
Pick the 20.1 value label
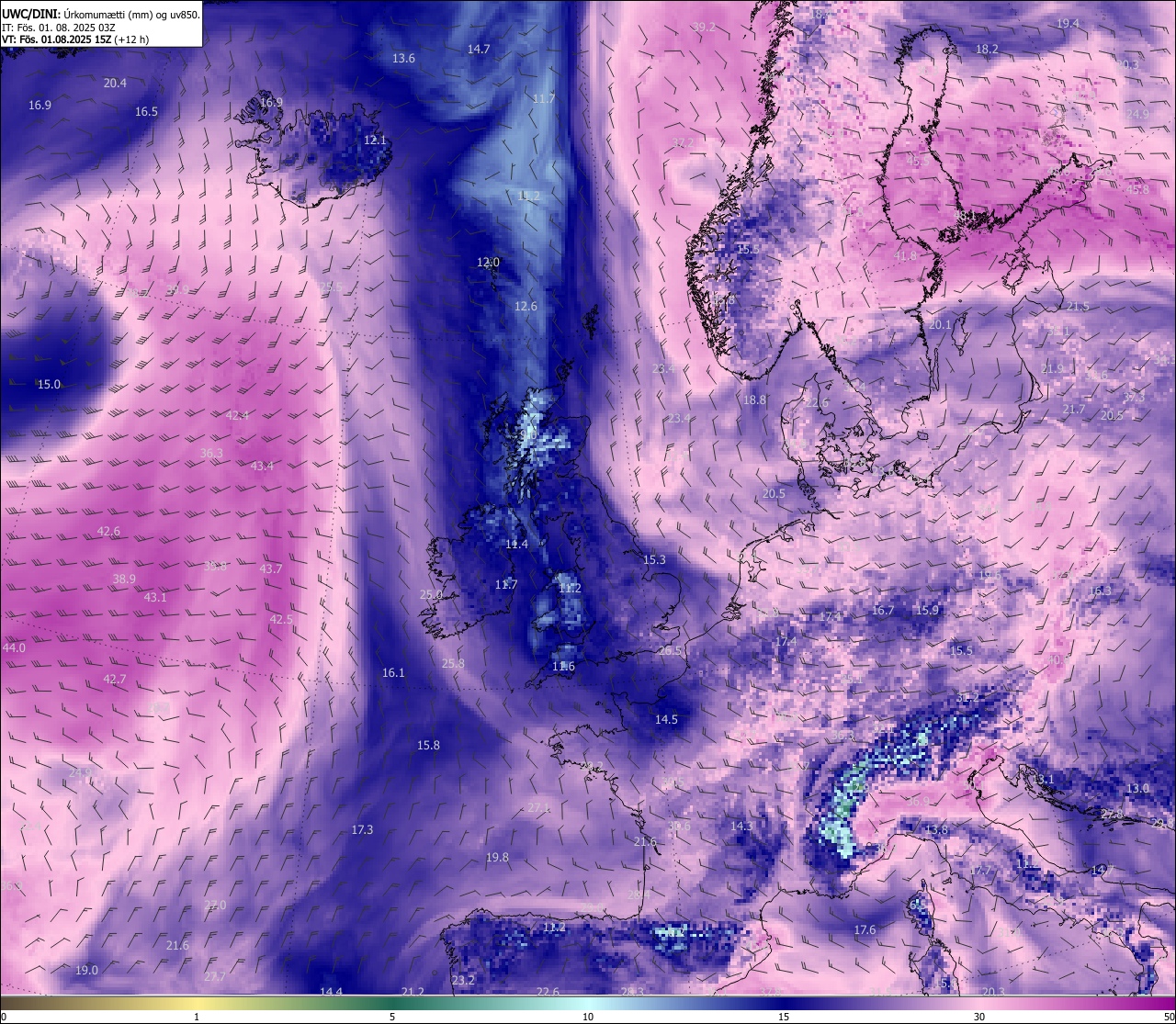tap(940, 324)
